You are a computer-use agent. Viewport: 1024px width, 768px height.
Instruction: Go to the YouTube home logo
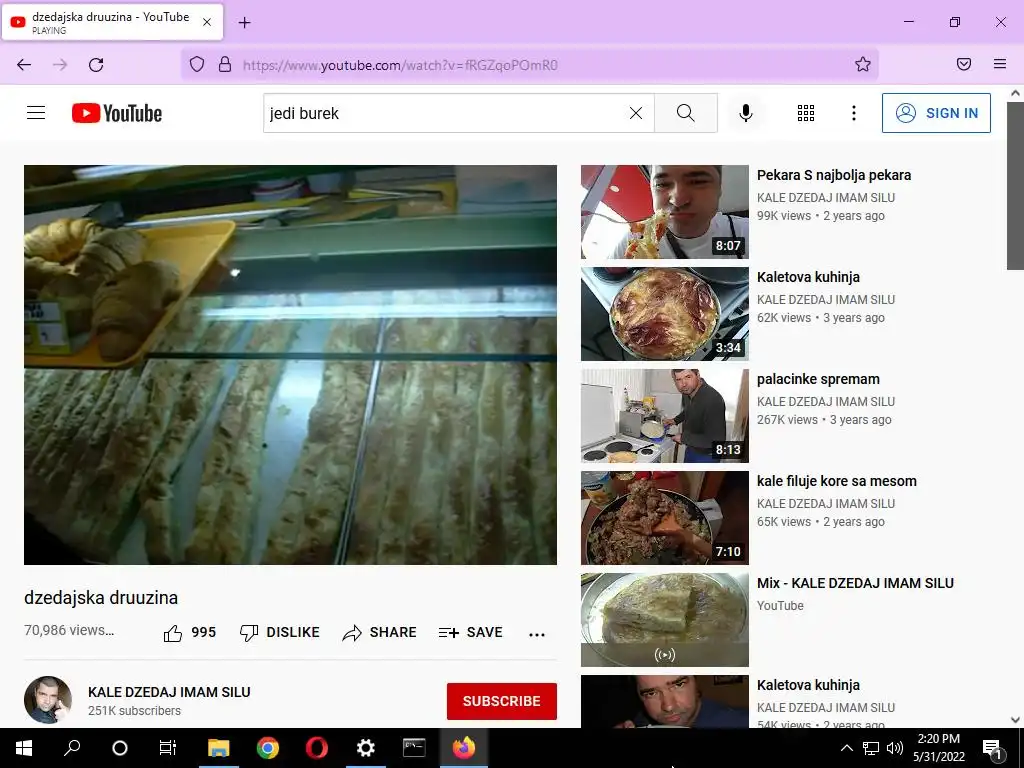point(117,113)
